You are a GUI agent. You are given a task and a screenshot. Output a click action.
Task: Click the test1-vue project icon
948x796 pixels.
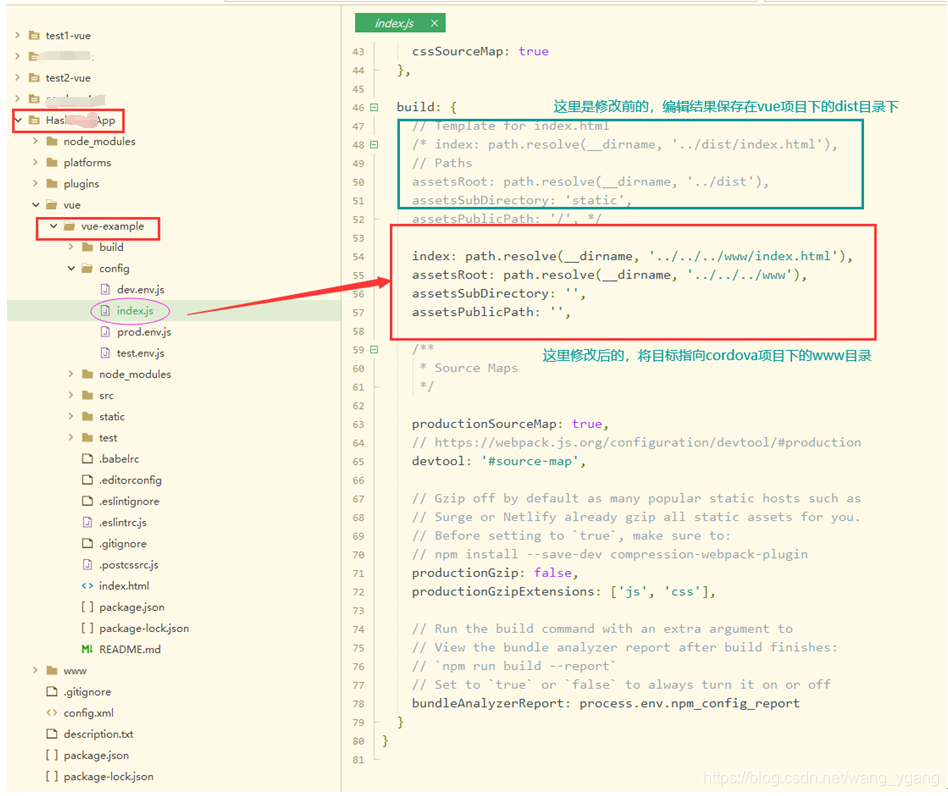34,35
